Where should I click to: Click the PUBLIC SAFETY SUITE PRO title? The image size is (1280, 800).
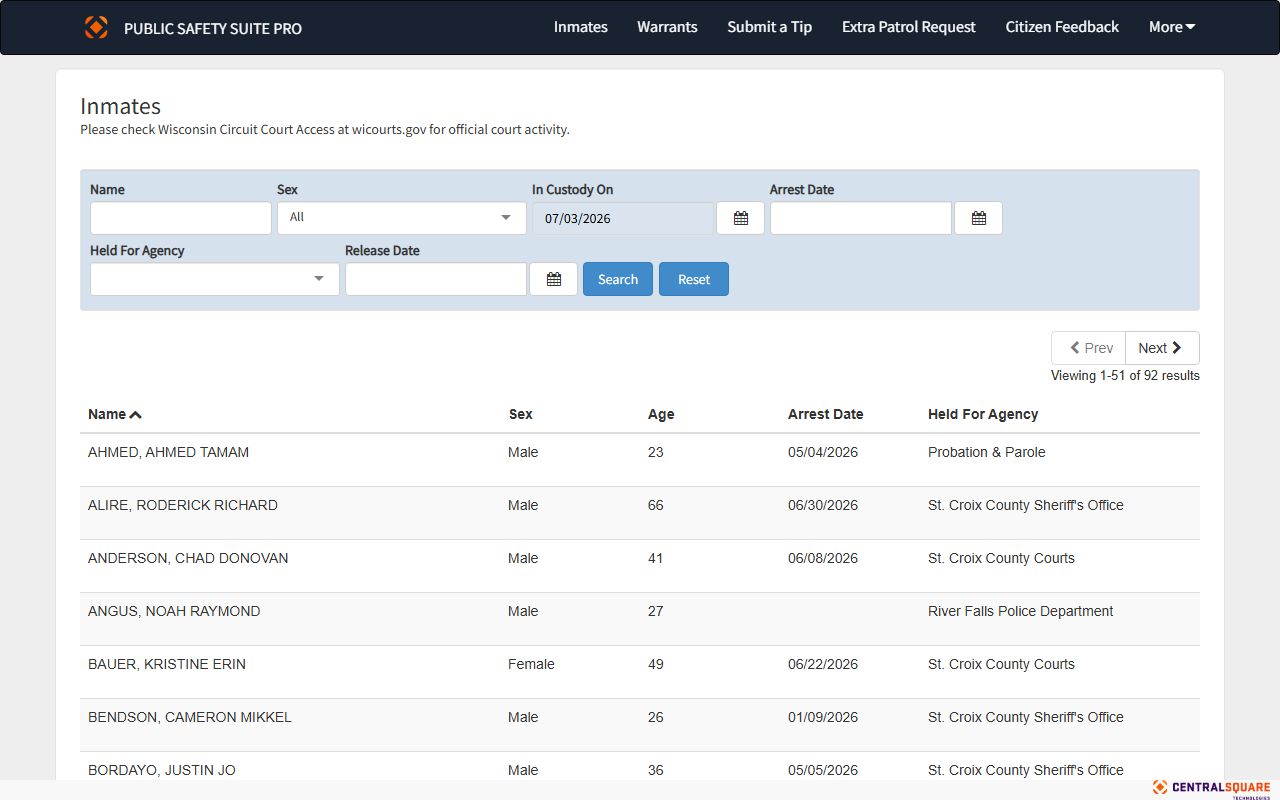pyautogui.click(x=213, y=28)
